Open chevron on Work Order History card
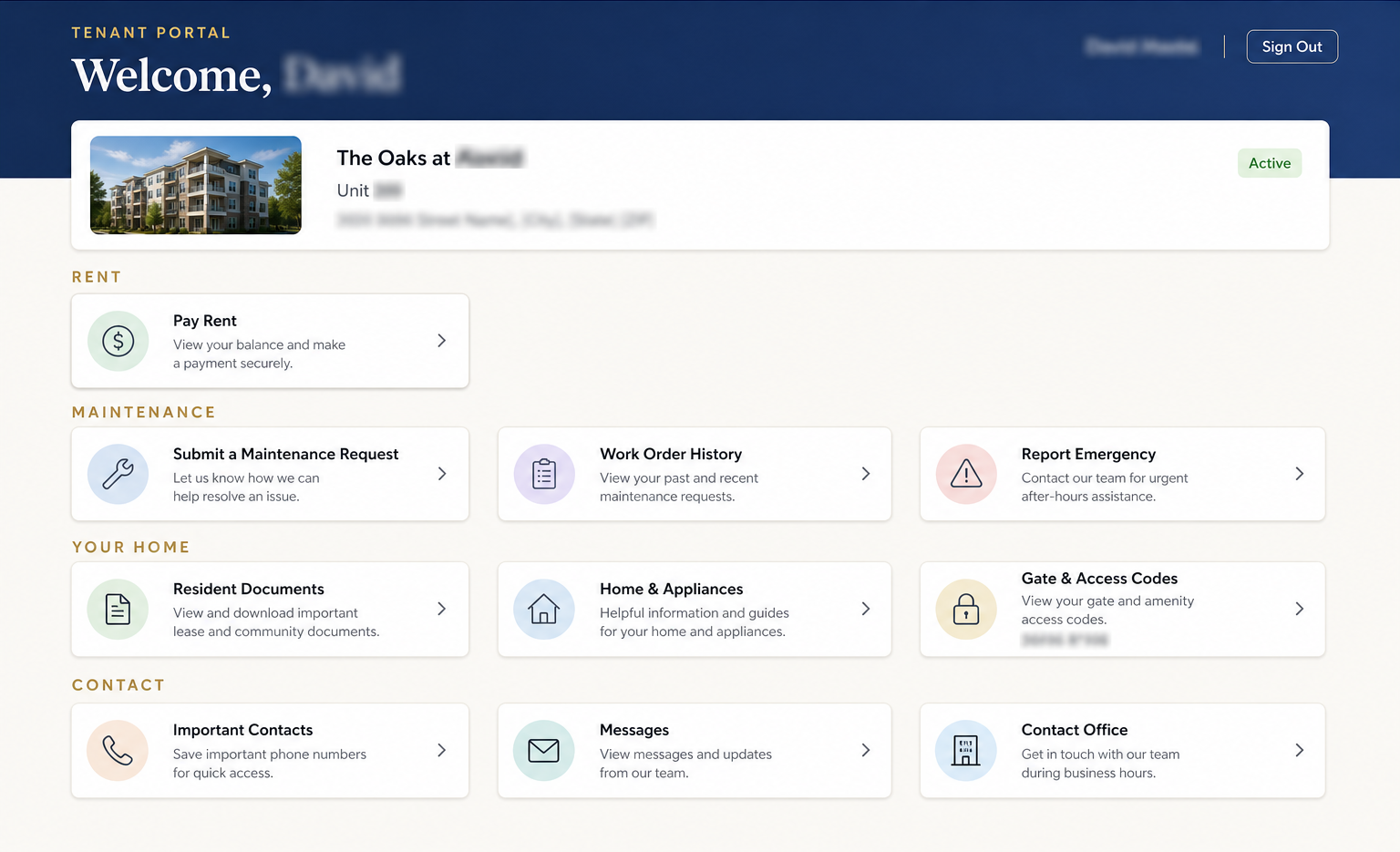Screen dimensions: 1400x852 click(866, 474)
